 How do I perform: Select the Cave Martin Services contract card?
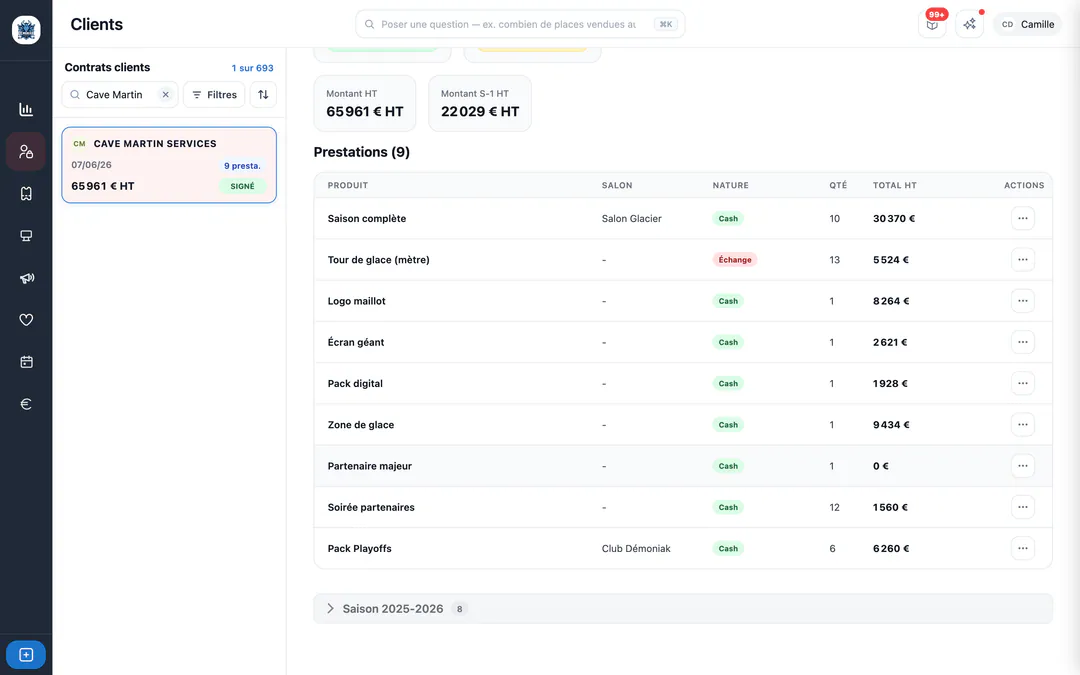point(169,165)
